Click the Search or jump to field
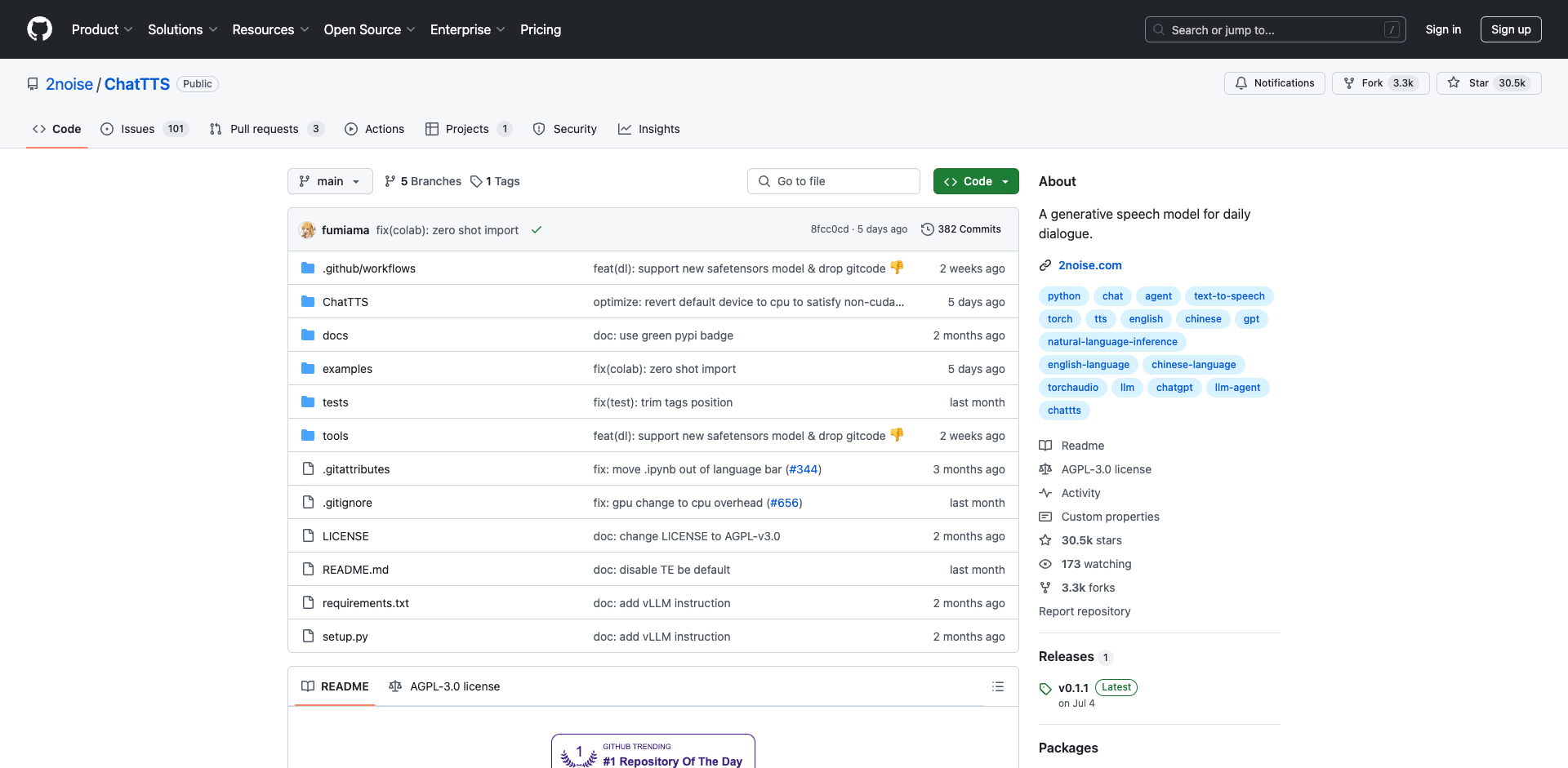Screen dimensions: 1568x768 pos(1276,29)
